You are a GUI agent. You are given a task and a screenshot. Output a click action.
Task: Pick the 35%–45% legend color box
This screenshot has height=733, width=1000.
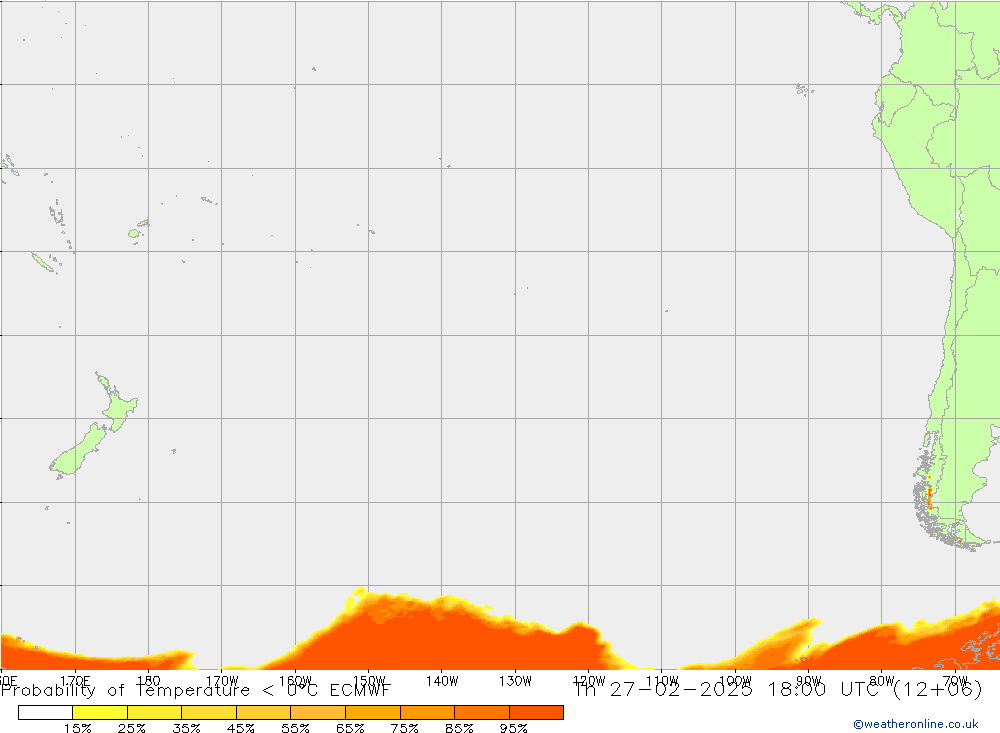209,712
